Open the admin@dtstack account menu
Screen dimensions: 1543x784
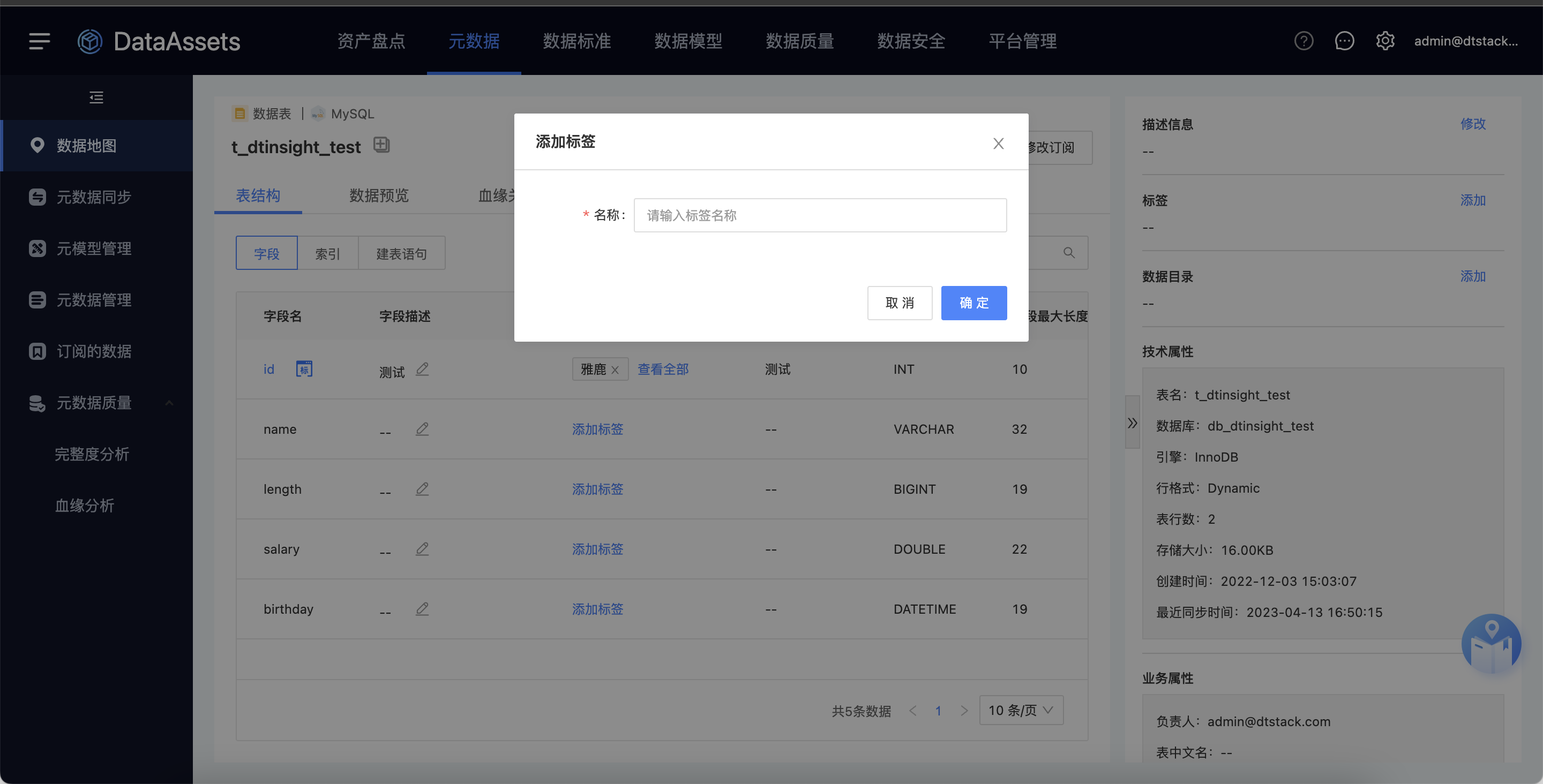tap(1466, 41)
